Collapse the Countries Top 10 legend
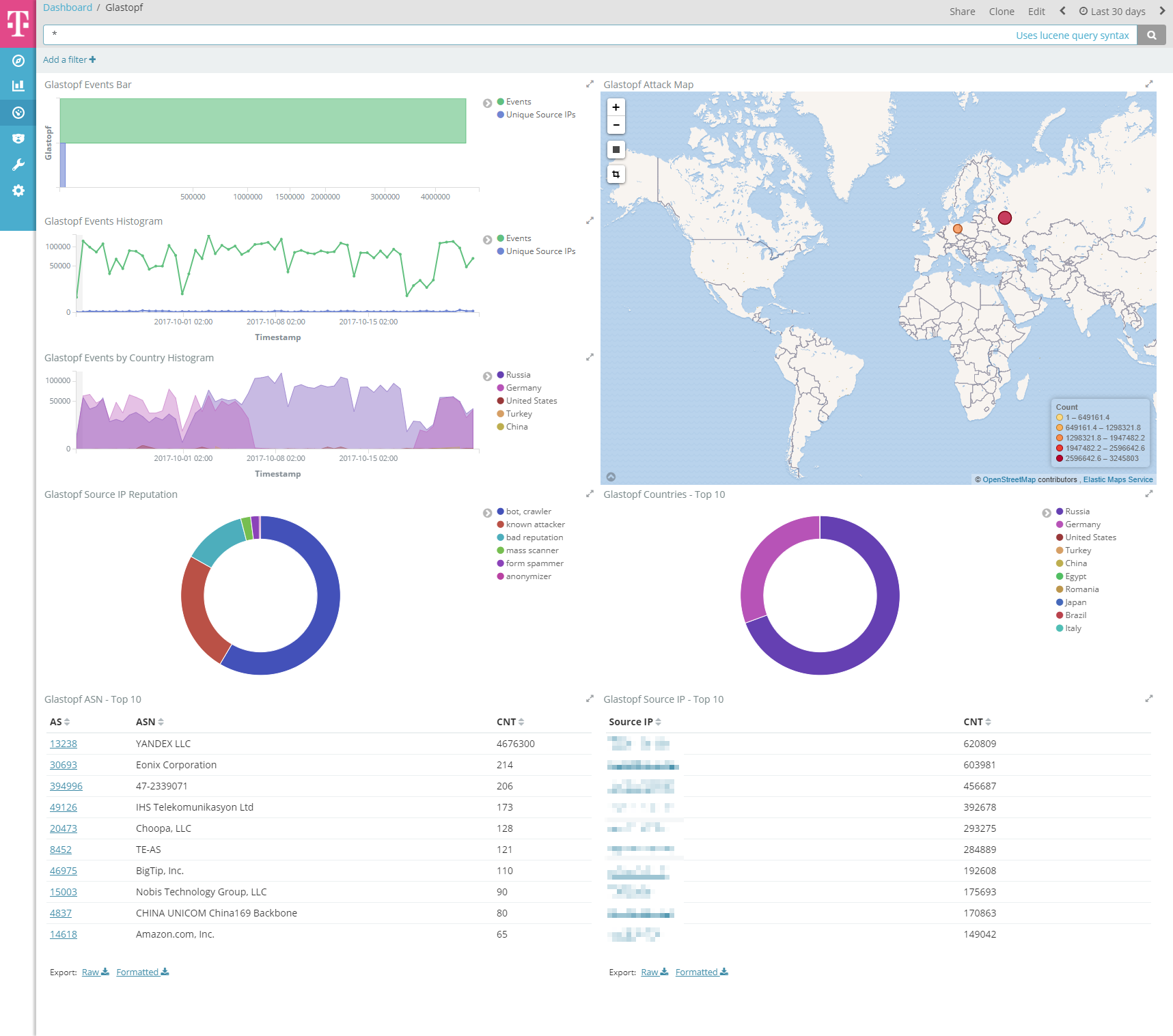1173x1036 pixels. pos(1046,513)
